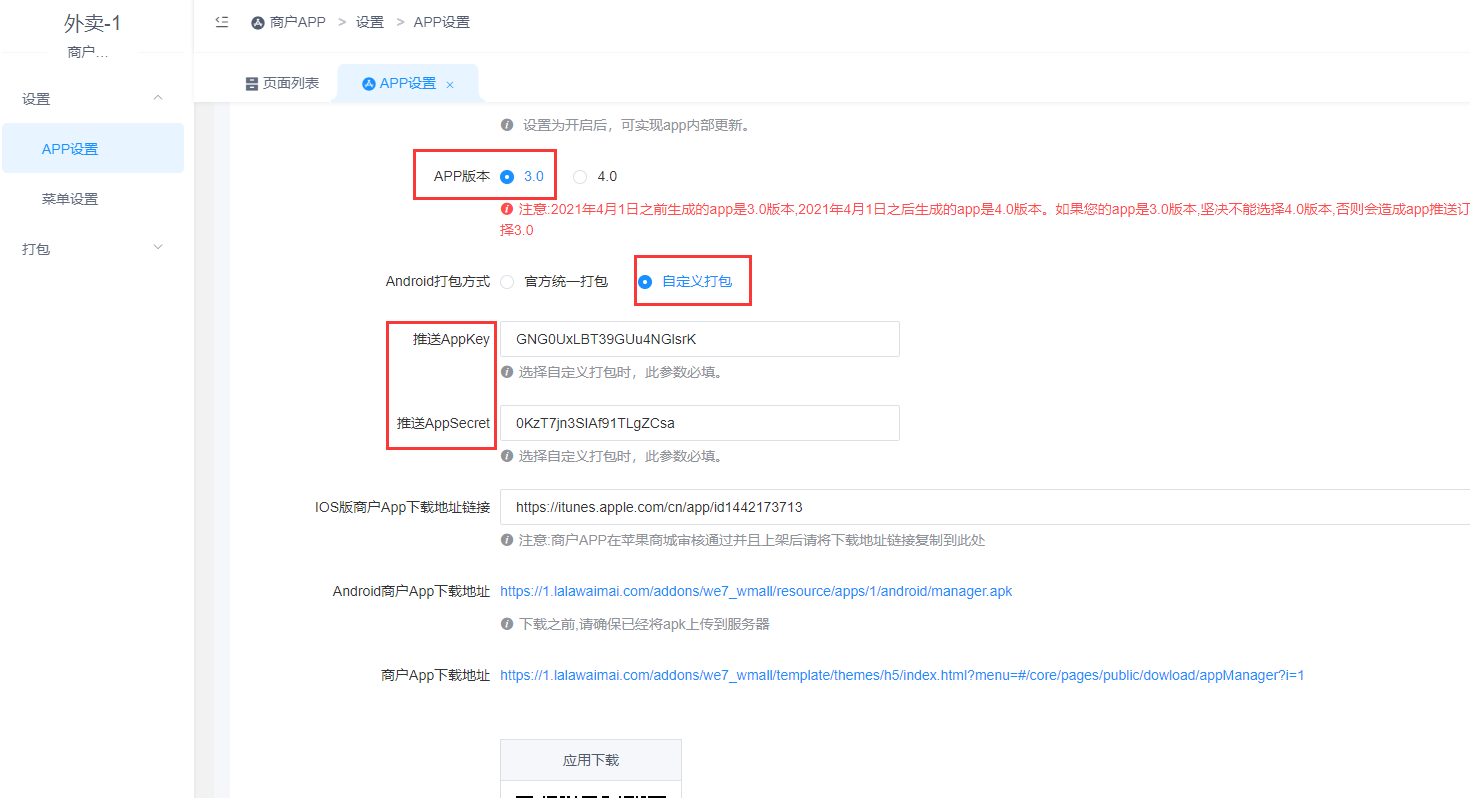
Task: Close the APP设置 tab
Action: 450,85
